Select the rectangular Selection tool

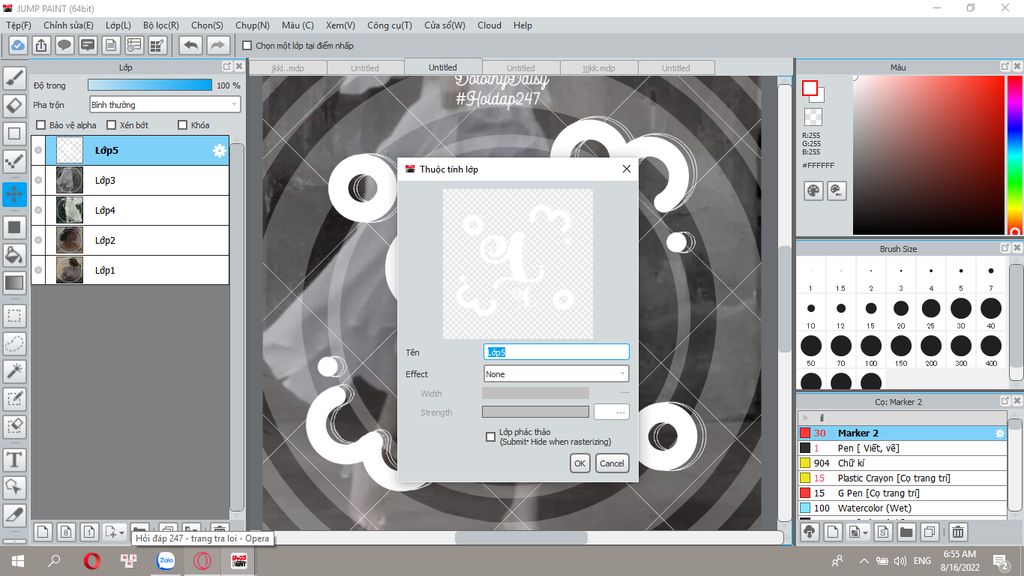14,316
